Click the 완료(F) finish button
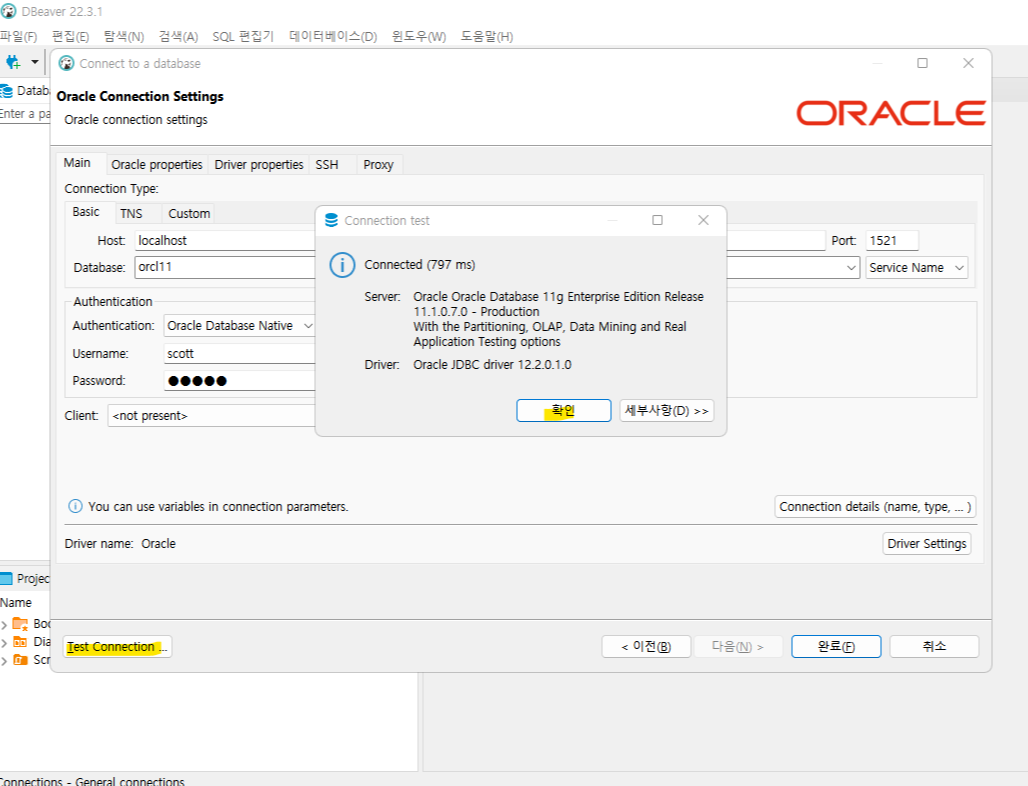 [x=836, y=646]
